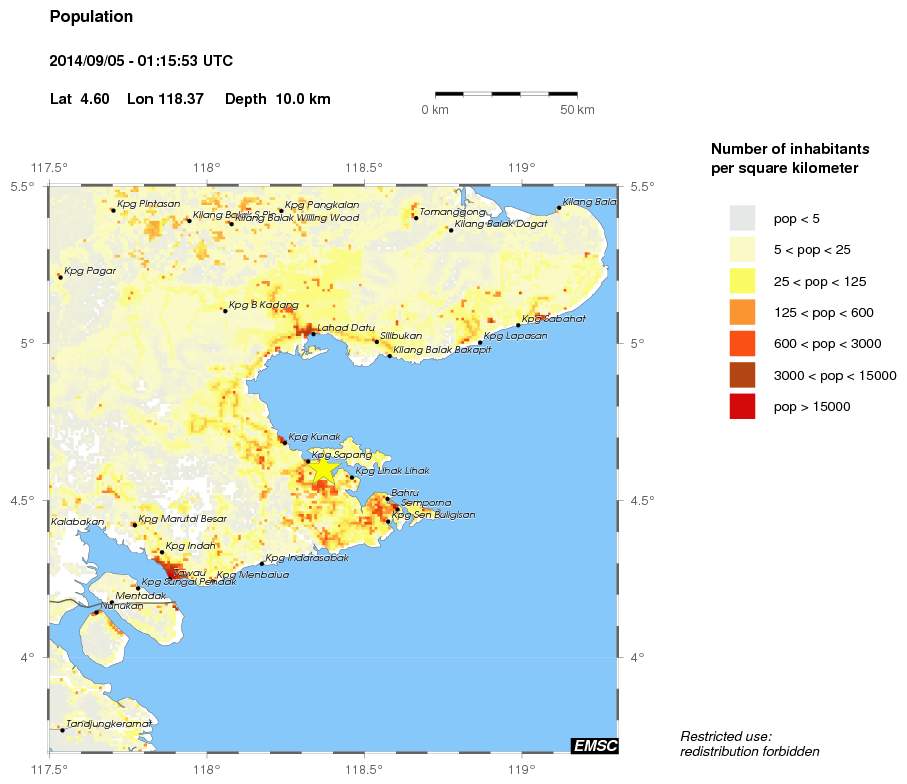The width and height of the screenshot is (907, 784).
Task: Click the 'Kalabakan' map label
Action: click(78, 522)
